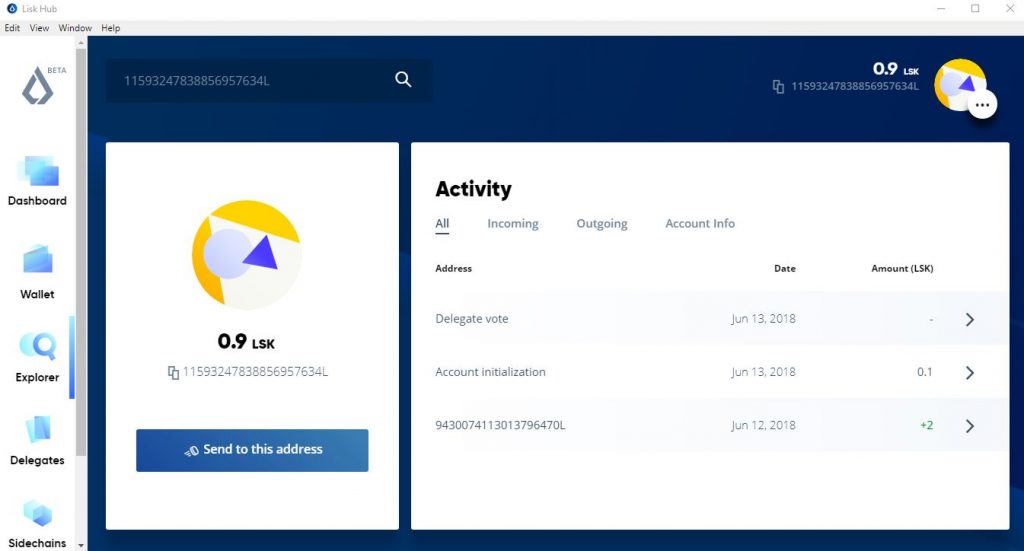Image resolution: width=1024 pixels, height=551 pixels.
Task: Click the large avatar in account card
Action: (246, 255)
